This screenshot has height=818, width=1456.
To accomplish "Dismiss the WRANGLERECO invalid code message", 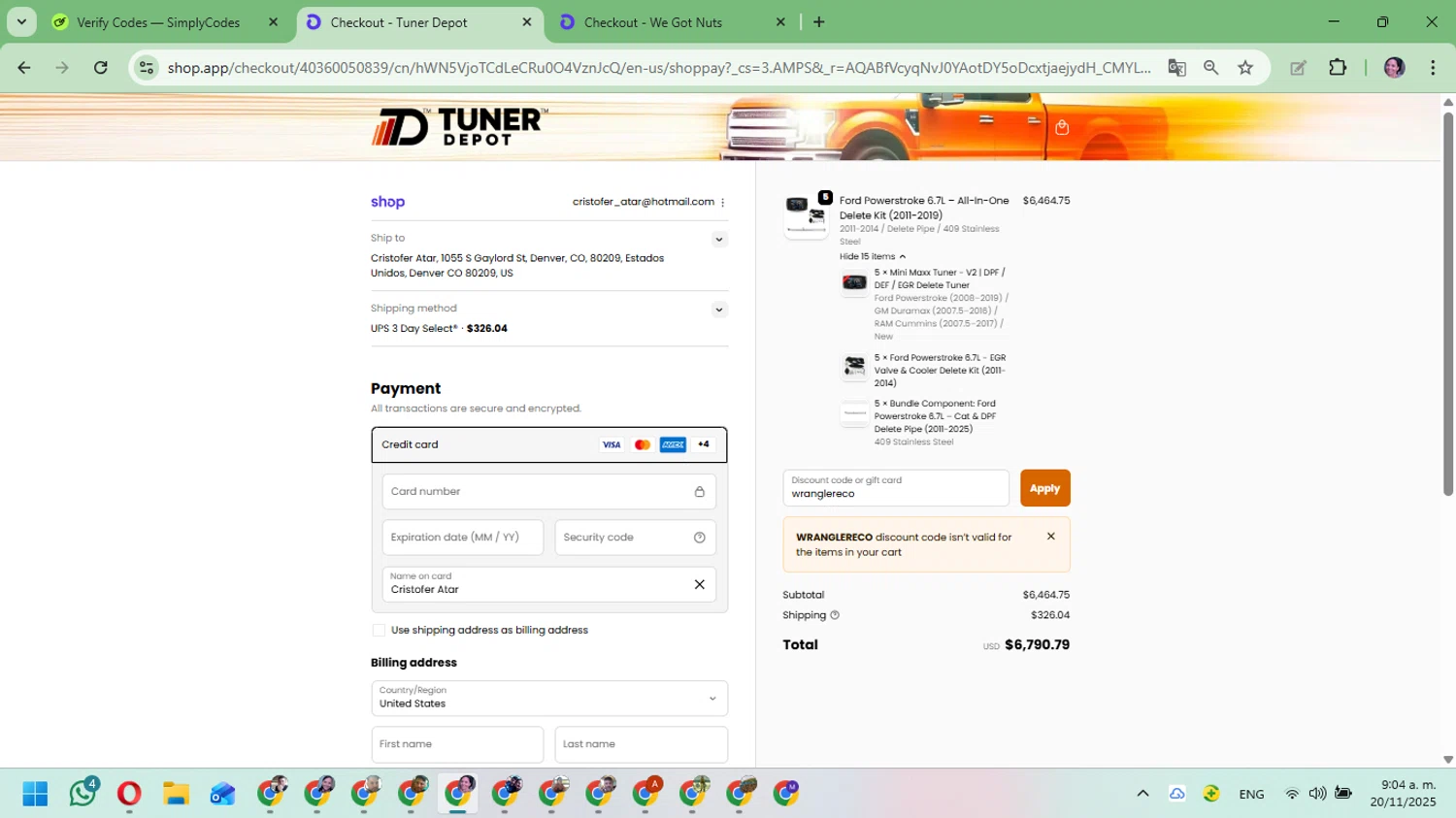I will [1050, 537].
